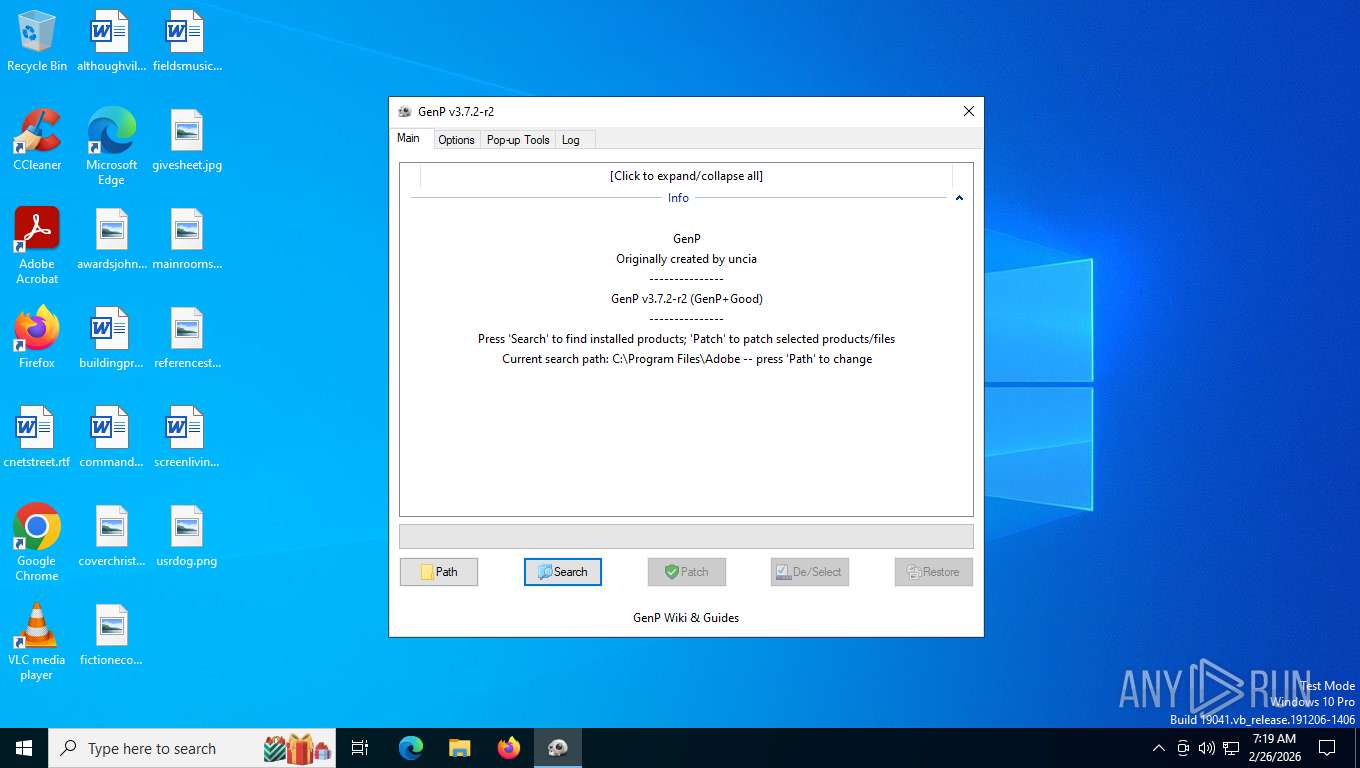
Task: Select the 'Originally created by uncia' text
Action: [x=686, y=259]
